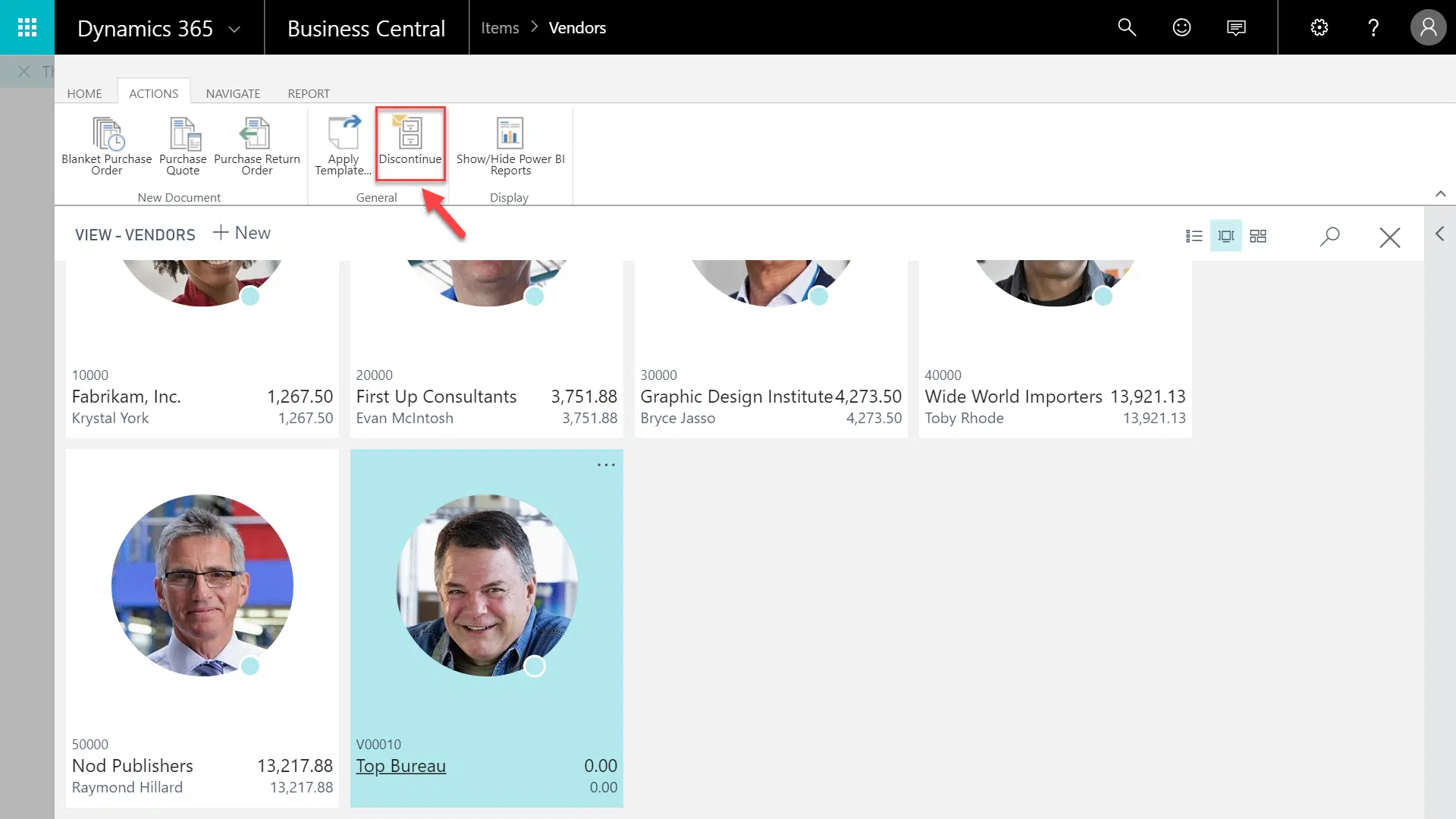1456x819 pixels.
Task: Collapse the ribbon with up chevron
Action: point(1440,194)
